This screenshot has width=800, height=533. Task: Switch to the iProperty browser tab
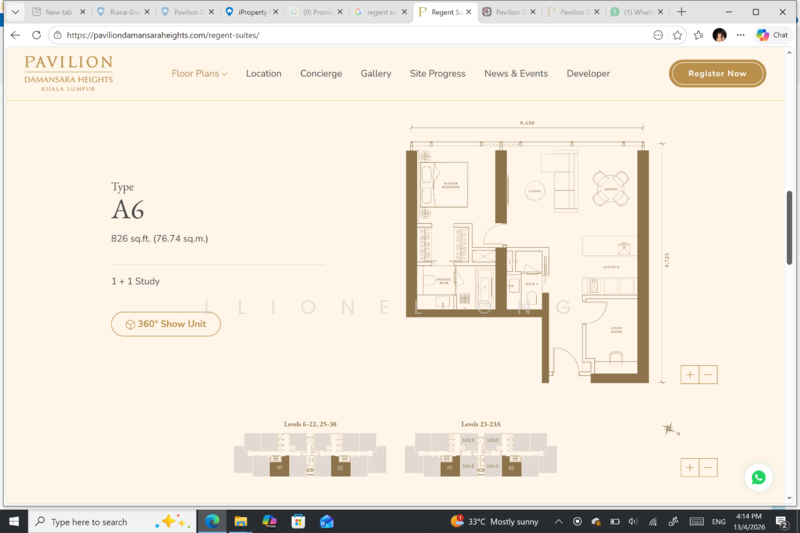(250, 12)
